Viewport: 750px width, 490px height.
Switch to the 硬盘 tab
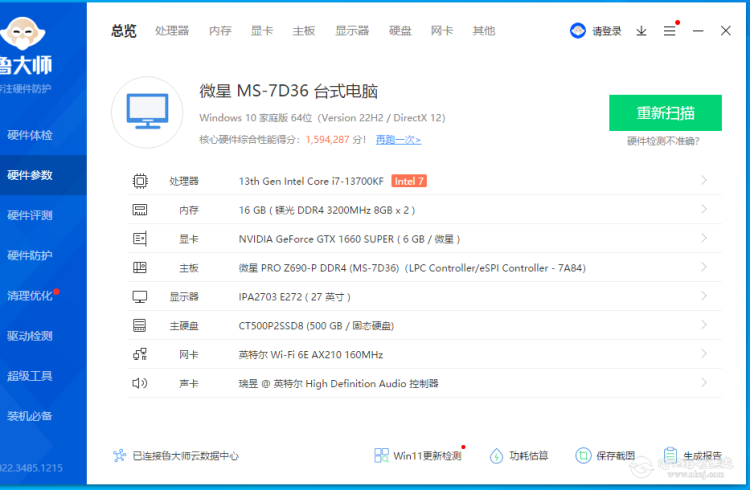pos(400,31)
